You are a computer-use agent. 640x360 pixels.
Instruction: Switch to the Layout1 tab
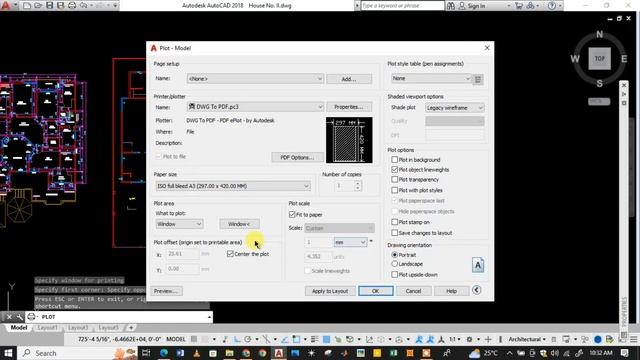coord(47,328)
